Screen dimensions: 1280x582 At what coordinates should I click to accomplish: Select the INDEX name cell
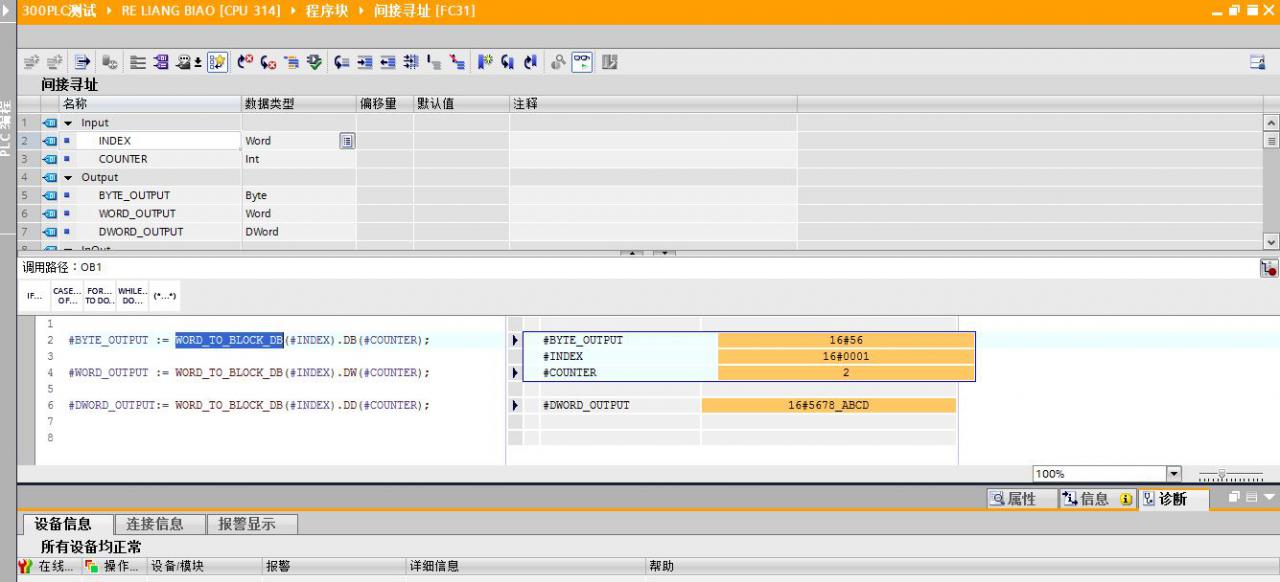[x=158, y=141]
